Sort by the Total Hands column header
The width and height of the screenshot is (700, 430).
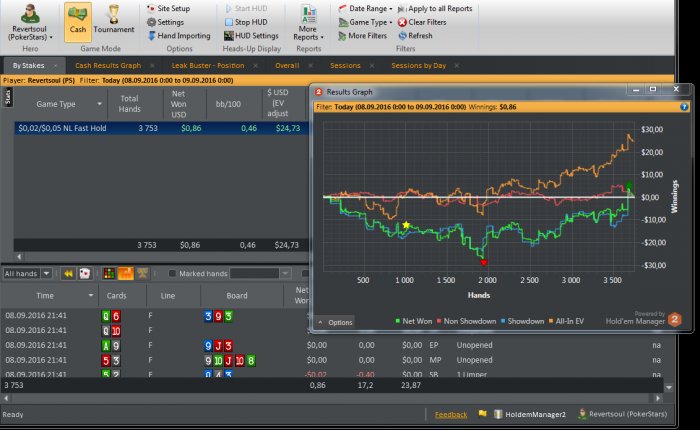tap(129, 103)
